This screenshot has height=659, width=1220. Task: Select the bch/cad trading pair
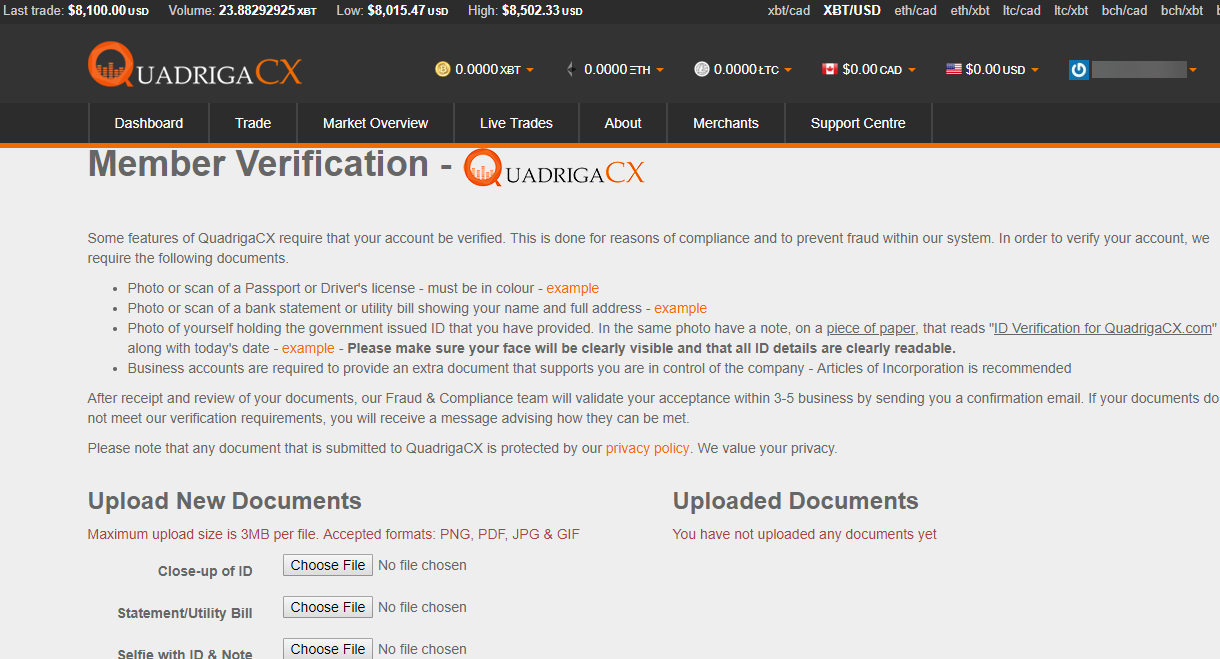point(1124,10)
